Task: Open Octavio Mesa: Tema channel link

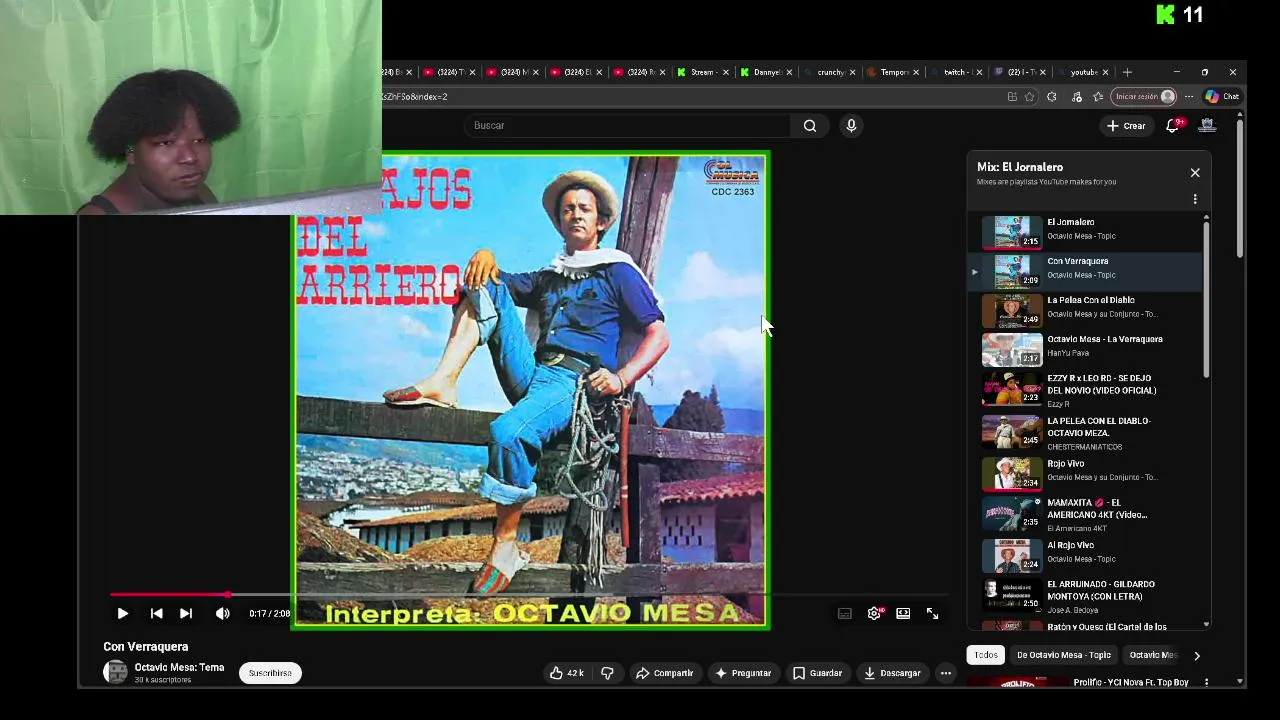Action: click(180, 667)
